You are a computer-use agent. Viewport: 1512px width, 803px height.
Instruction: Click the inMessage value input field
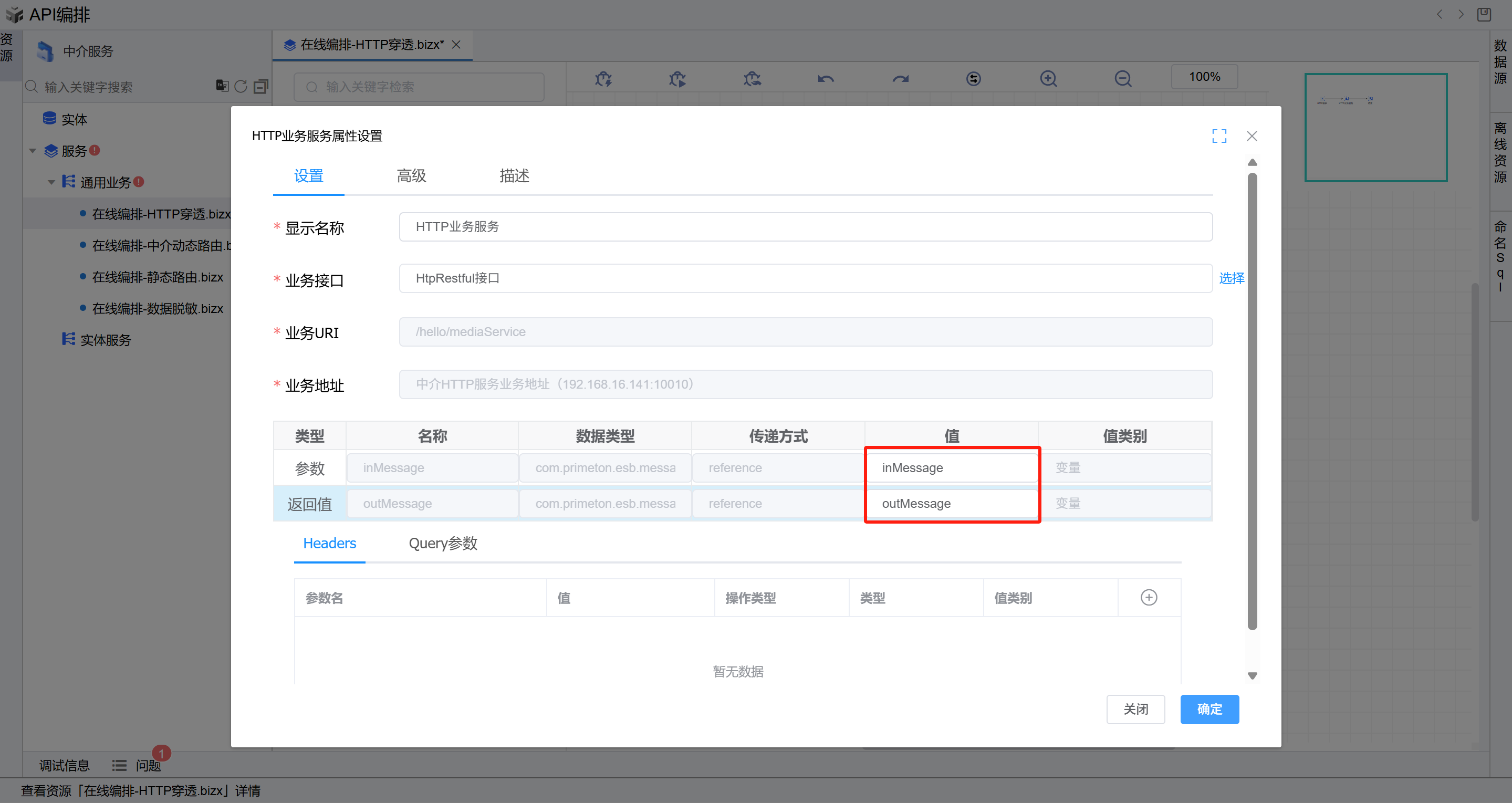(x=951, y=468)
